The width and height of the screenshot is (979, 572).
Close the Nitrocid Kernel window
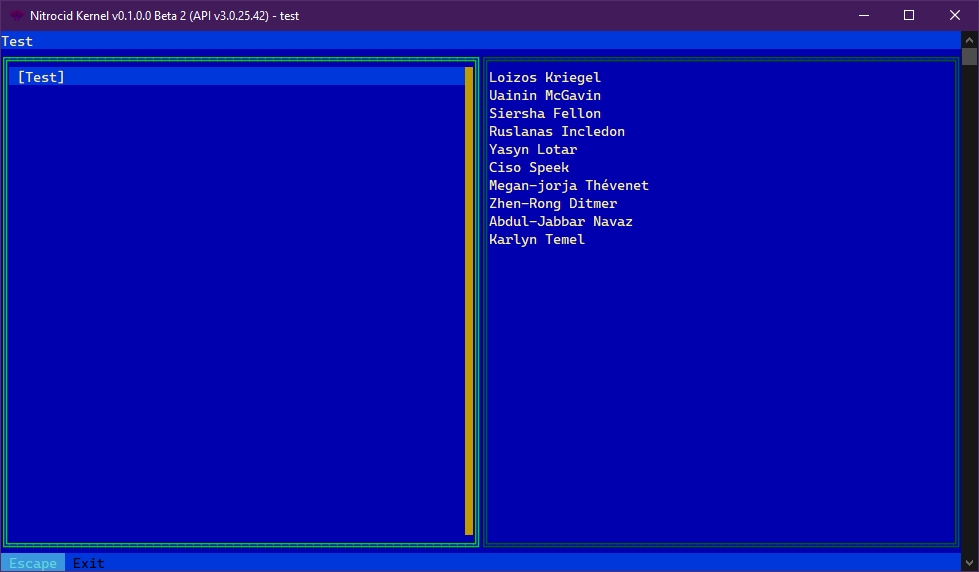[x=955, y=15]
